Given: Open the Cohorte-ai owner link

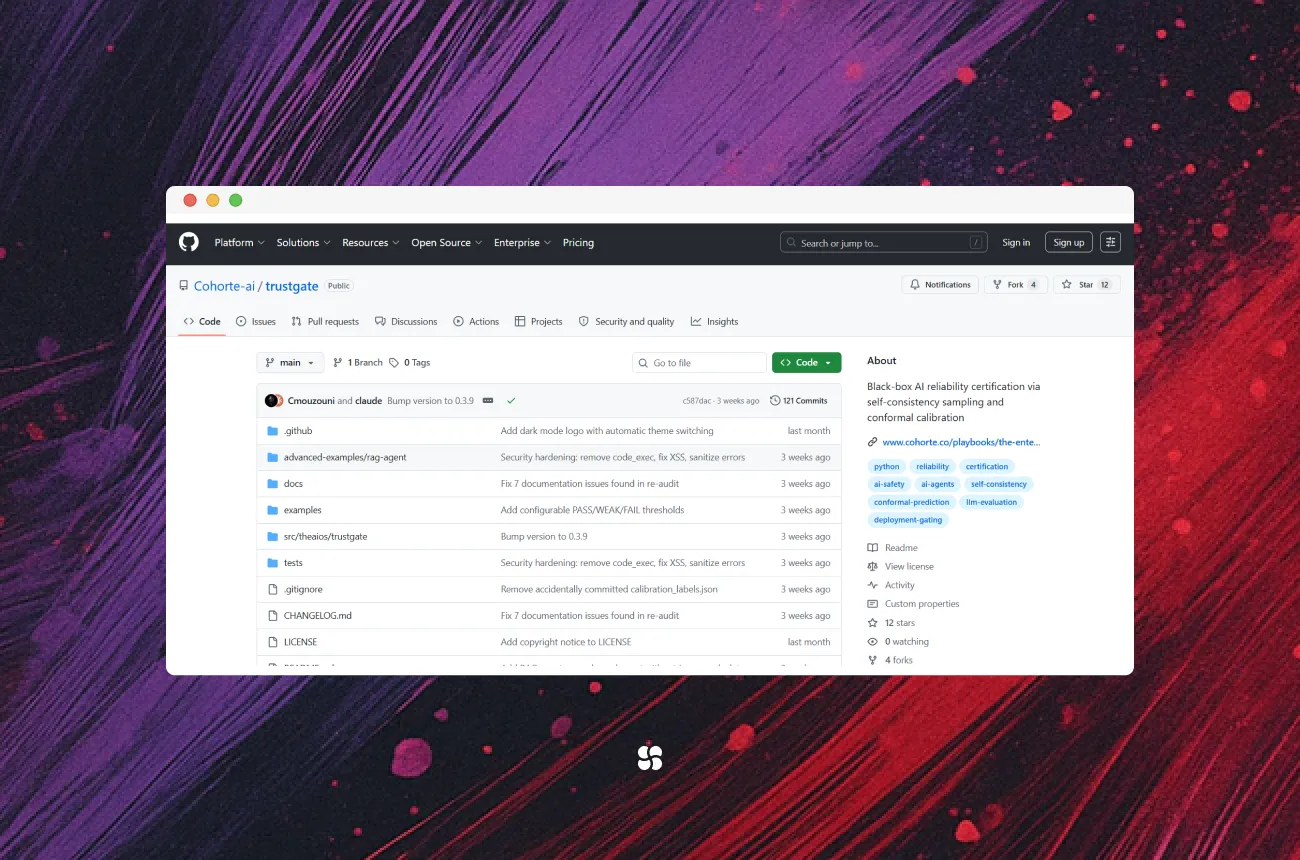Looking at the screenshot, I should pyautogui.click(x=225, y=286).
